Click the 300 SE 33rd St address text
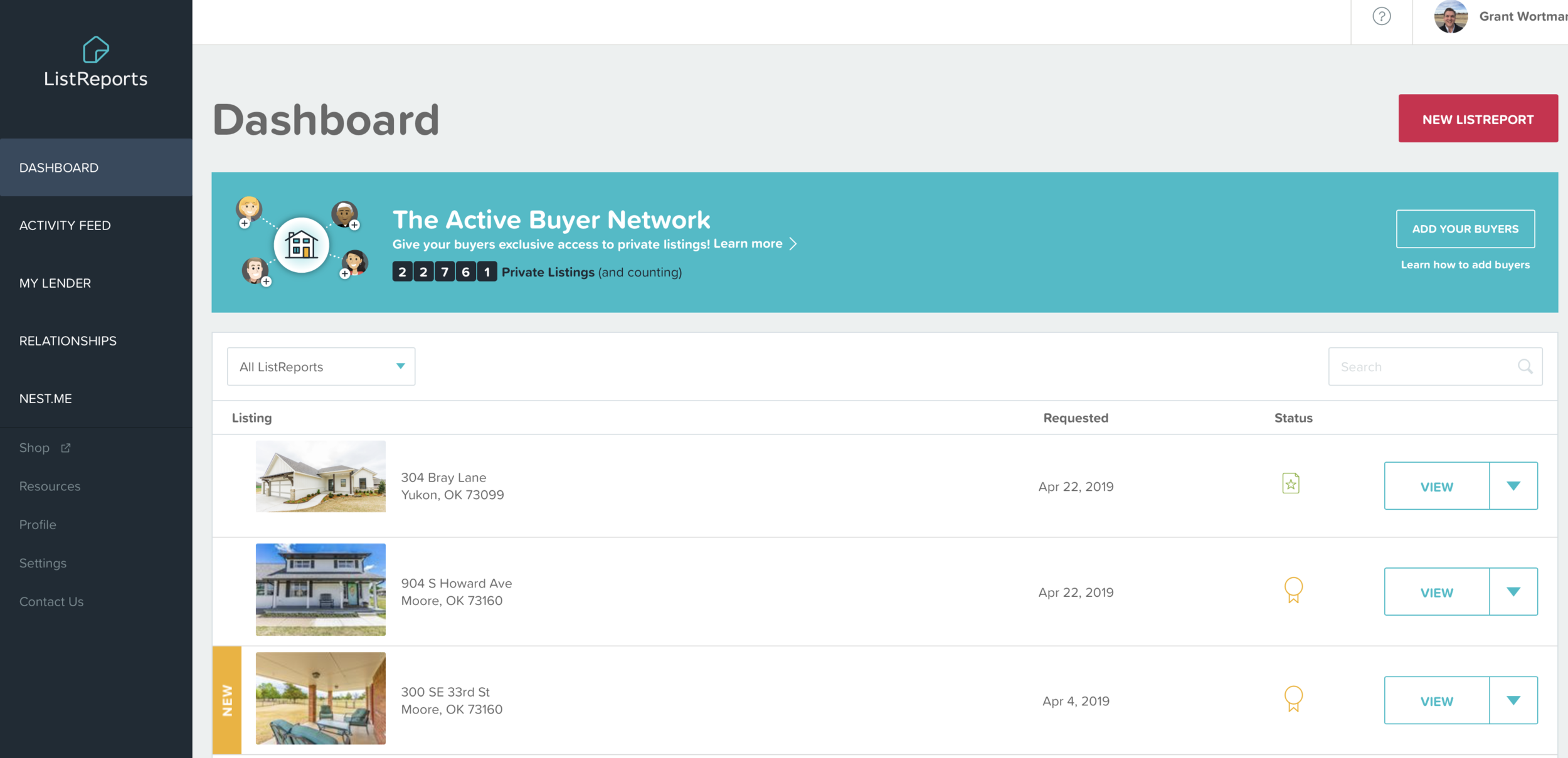 [452, 700]
